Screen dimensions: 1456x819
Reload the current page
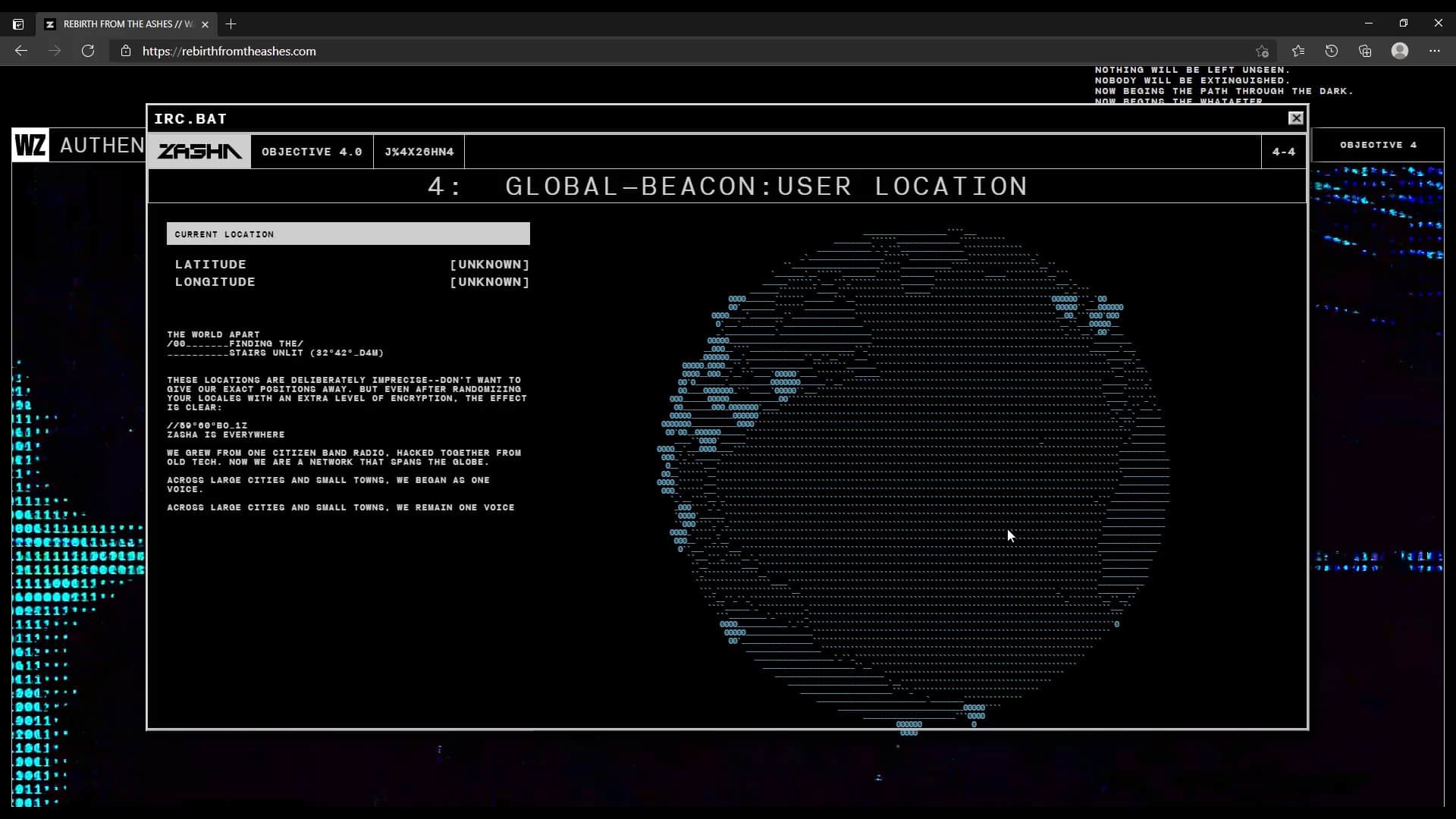[x=88, y=51]
